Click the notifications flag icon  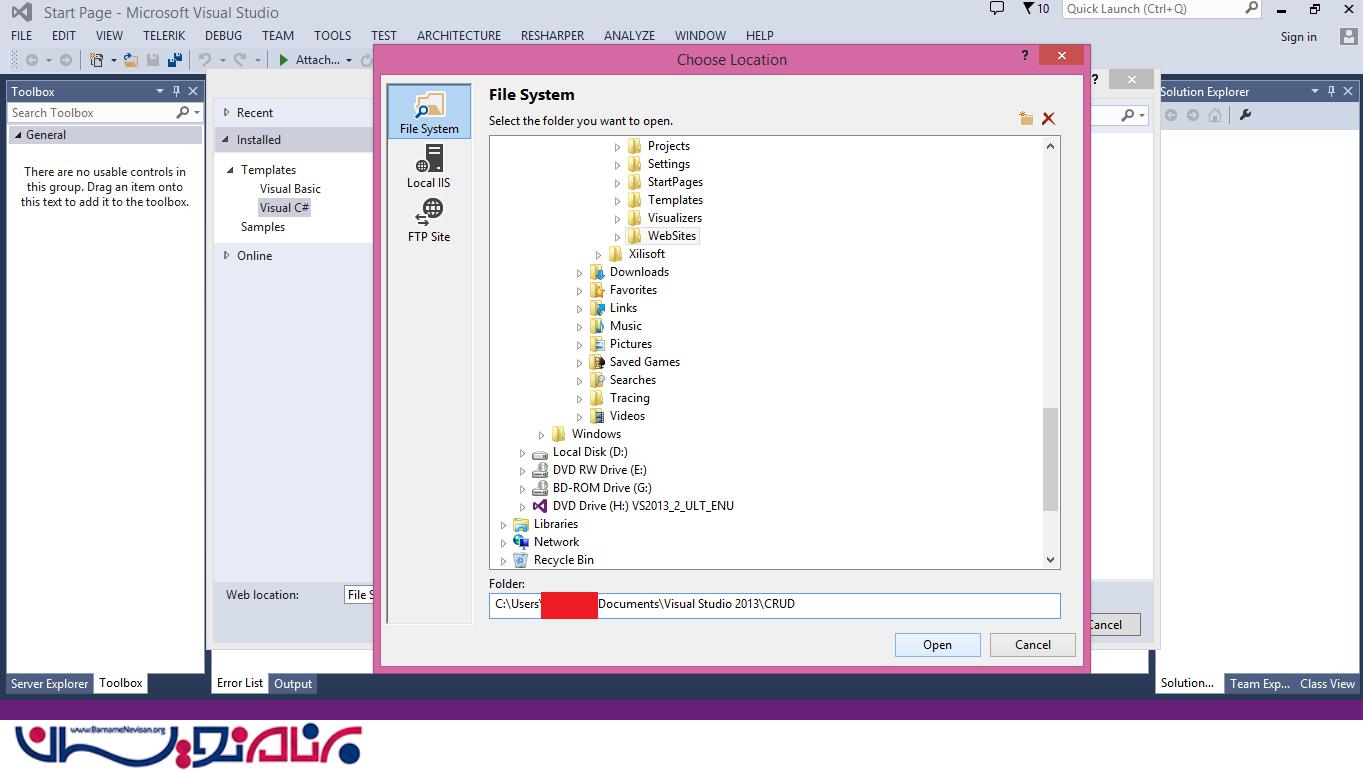tap(1028, 9)
